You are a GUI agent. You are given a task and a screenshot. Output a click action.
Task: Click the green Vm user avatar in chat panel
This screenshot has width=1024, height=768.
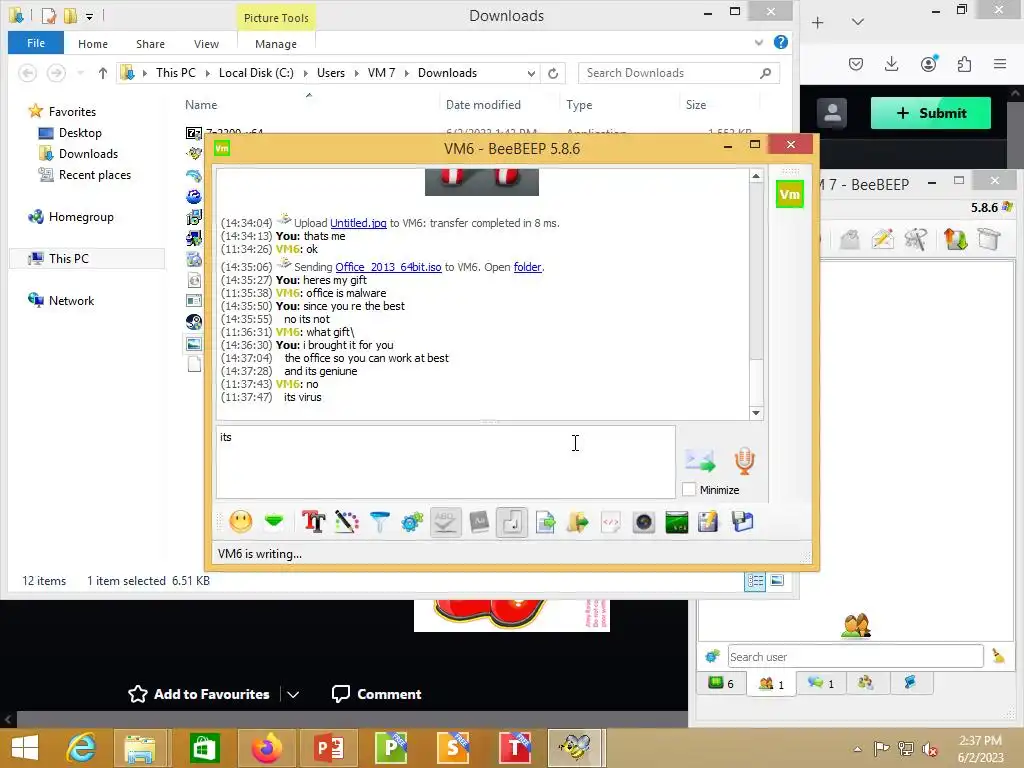click(789, 194)
